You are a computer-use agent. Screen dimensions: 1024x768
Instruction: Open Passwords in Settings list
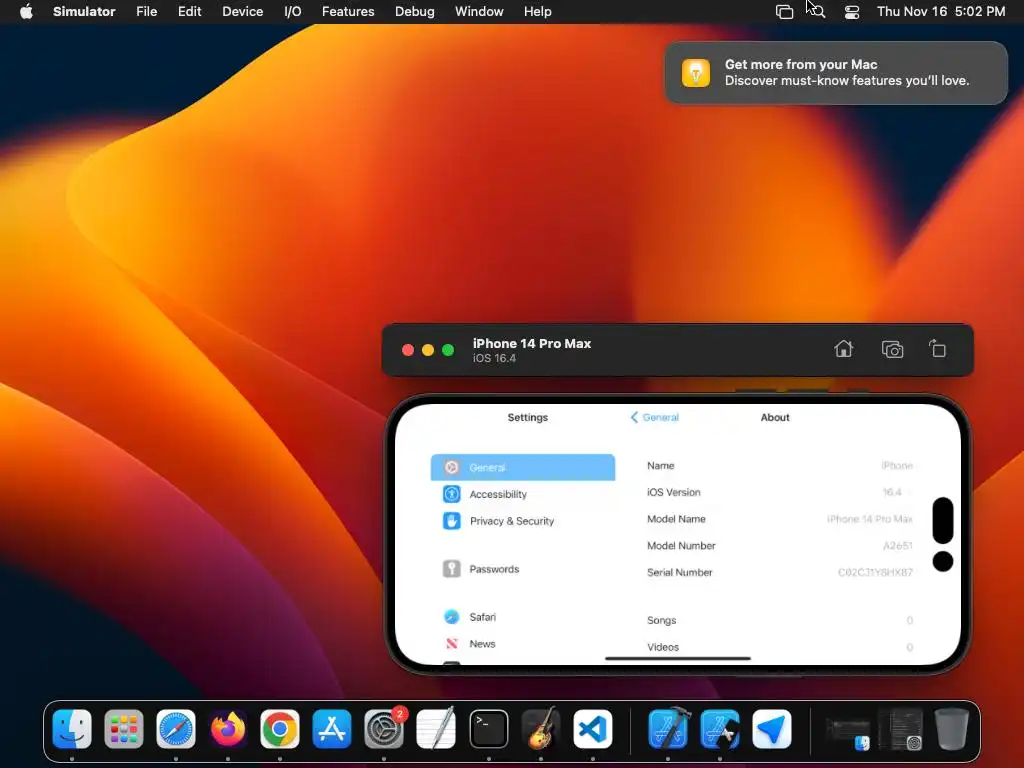coord(522,569)
